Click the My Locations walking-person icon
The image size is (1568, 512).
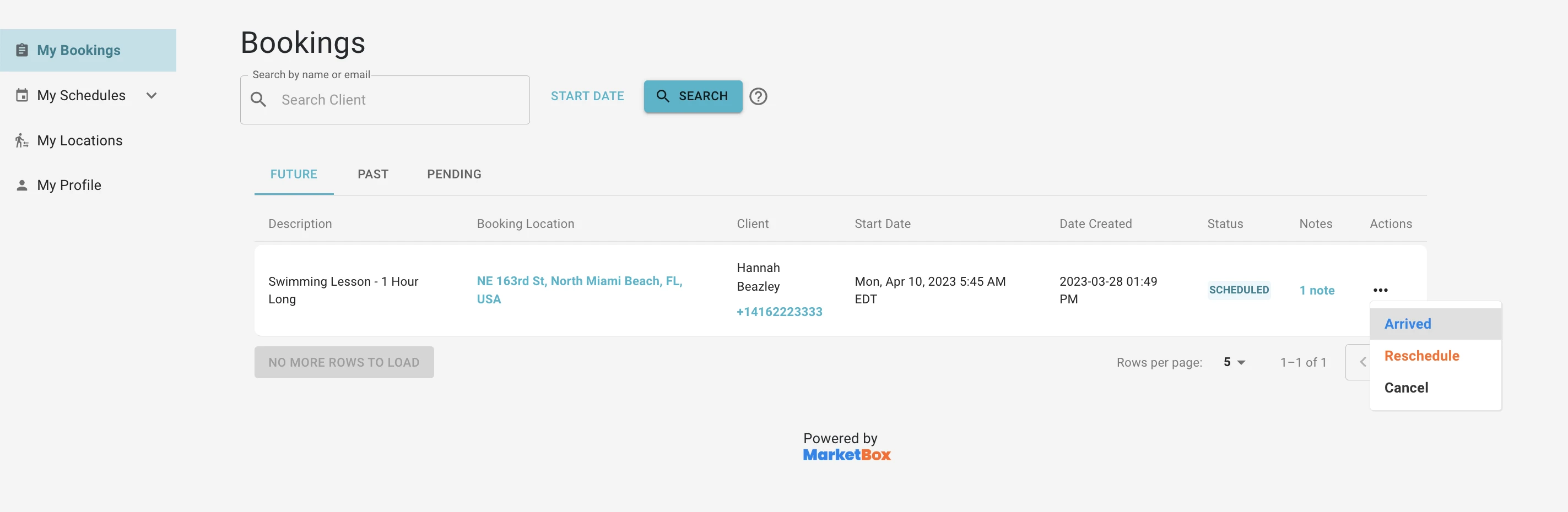[x=22, y=140]
